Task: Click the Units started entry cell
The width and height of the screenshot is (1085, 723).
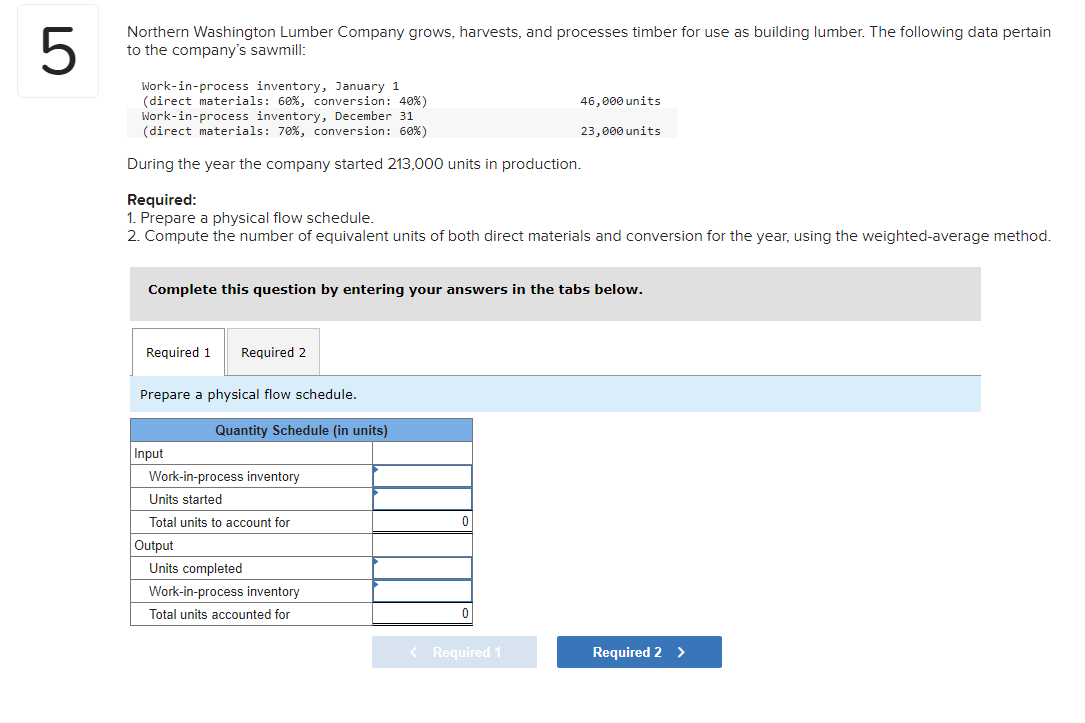Action: coord(425,499)
